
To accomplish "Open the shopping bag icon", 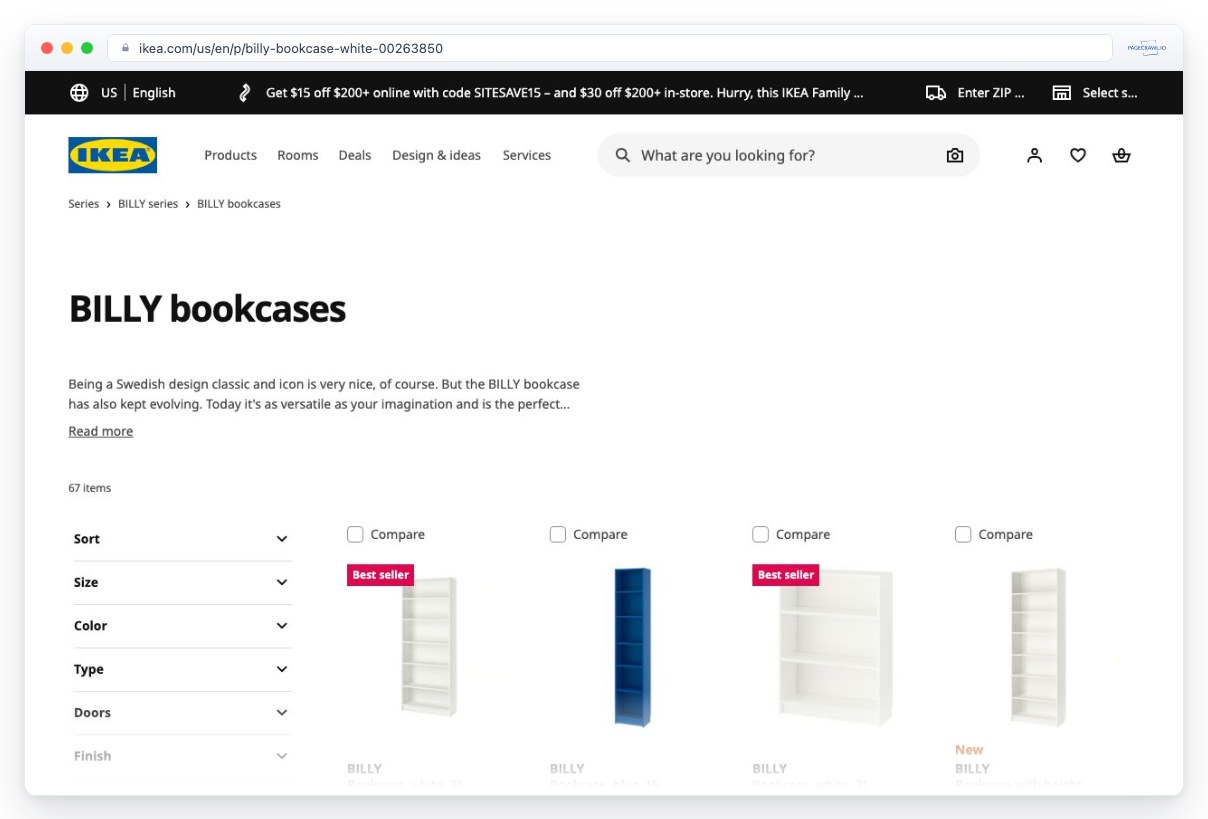I will coord(1121,155).
